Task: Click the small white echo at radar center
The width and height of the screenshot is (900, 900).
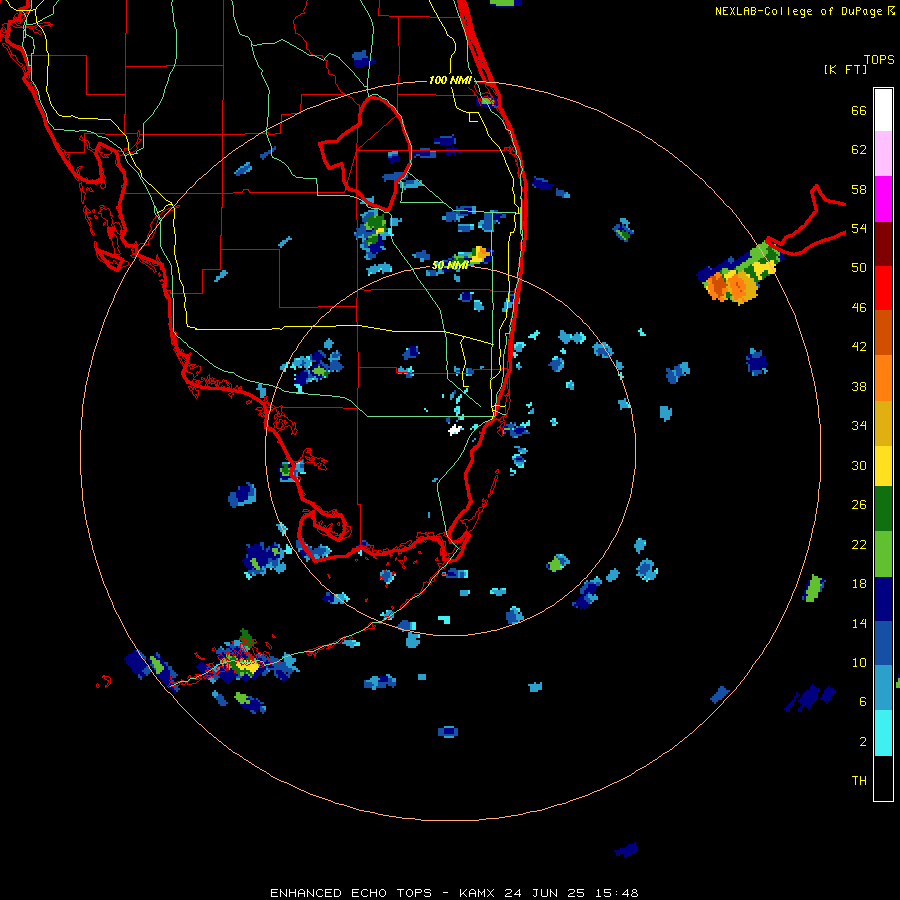Action: coord(455,429)
